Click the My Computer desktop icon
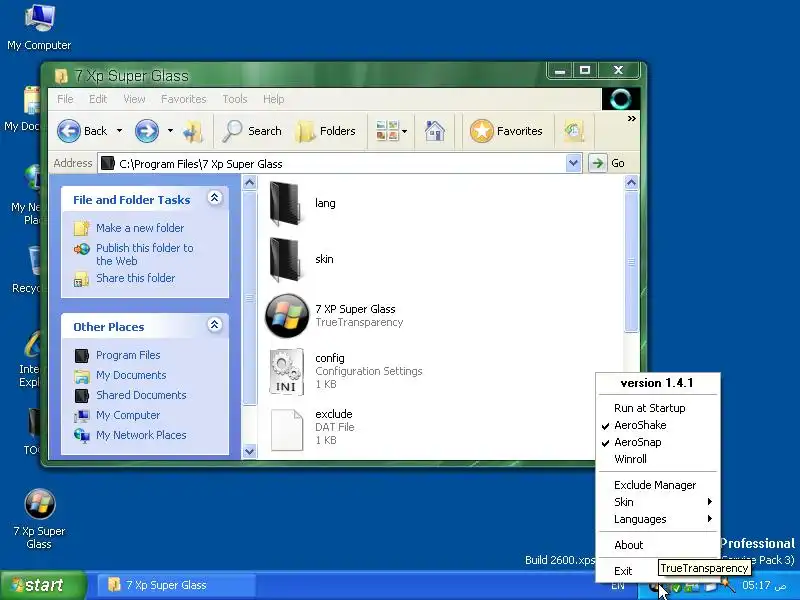Screen dimensions: 800x600 39,28
